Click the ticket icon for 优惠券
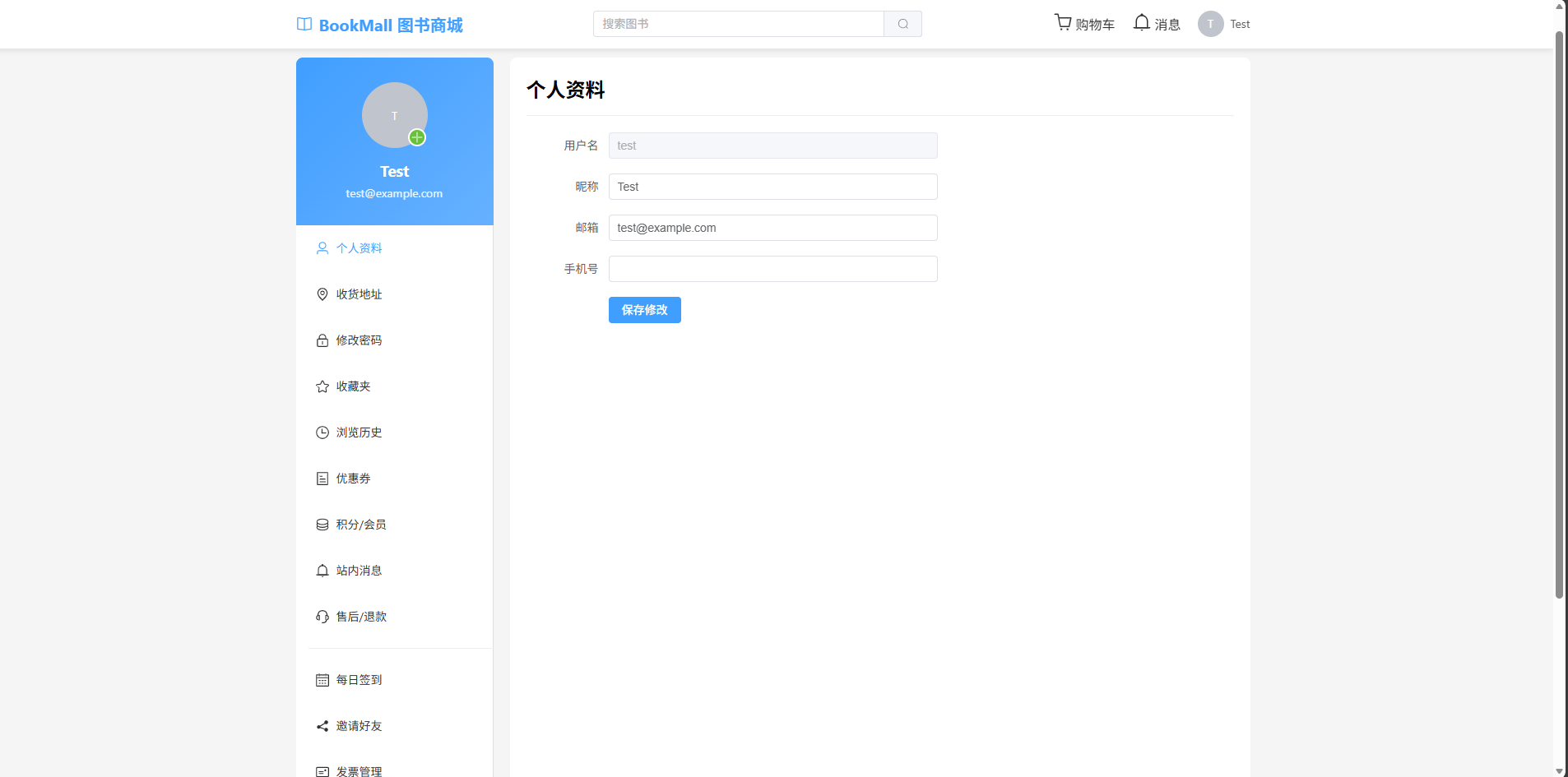The height and width of the screenshot is (777, 1568). 322,479
